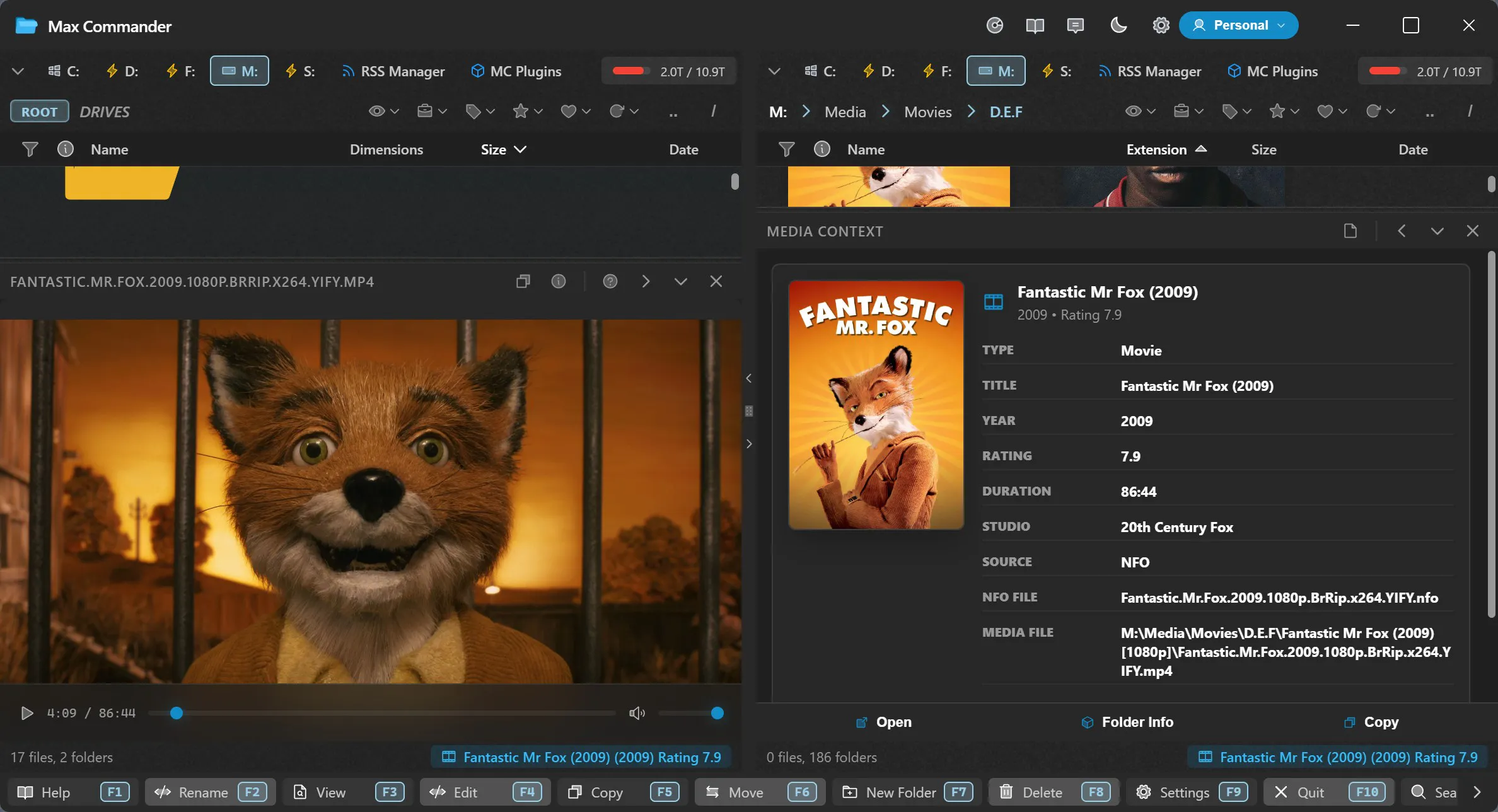Click preview panel pop-out window icon
The width and height of the screenshot is (1498, 812).
523,281
